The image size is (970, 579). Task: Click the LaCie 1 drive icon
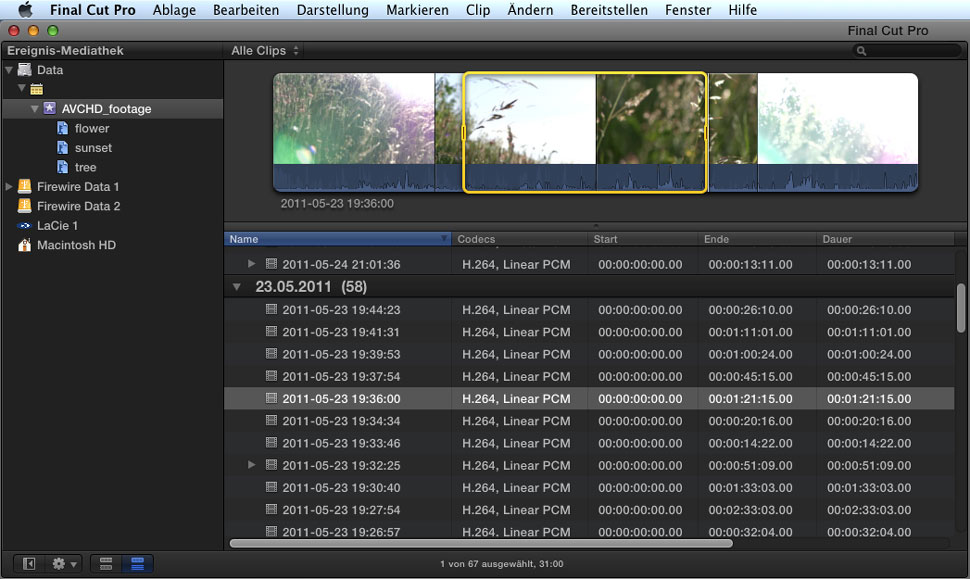point(24,226)
